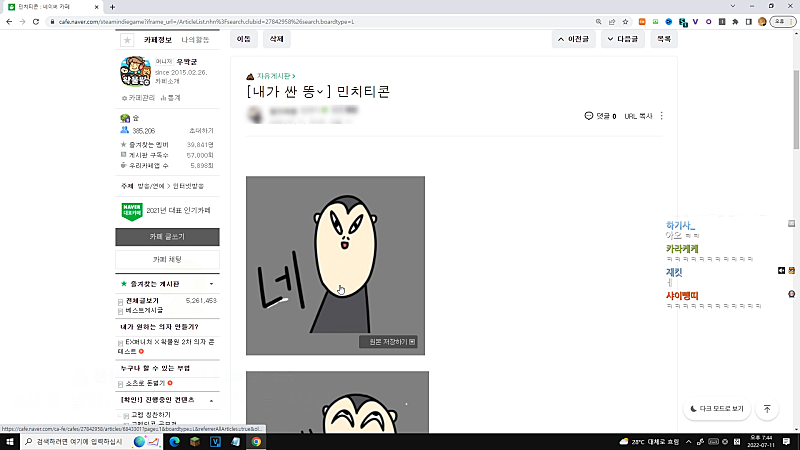The image size is (800, 450).
Task: Open the blue V app on taskbar
Action: [215, 442]
